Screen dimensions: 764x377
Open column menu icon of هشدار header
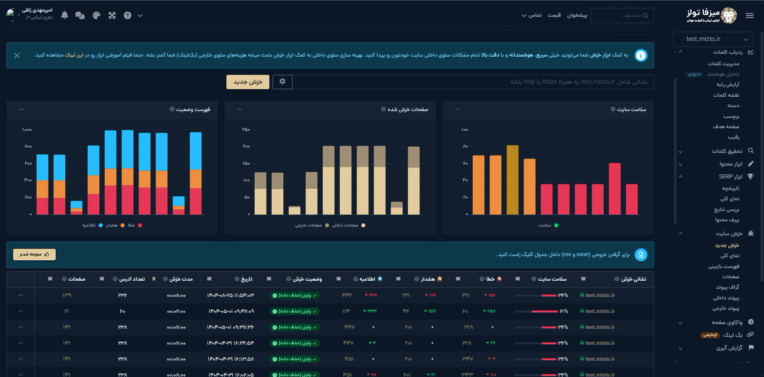(x=398, y=279)
